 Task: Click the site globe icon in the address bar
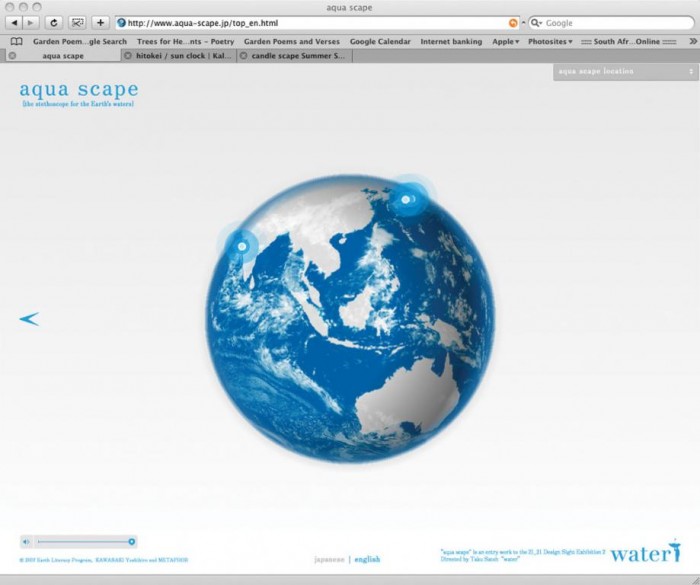click(x=121, y=23)
